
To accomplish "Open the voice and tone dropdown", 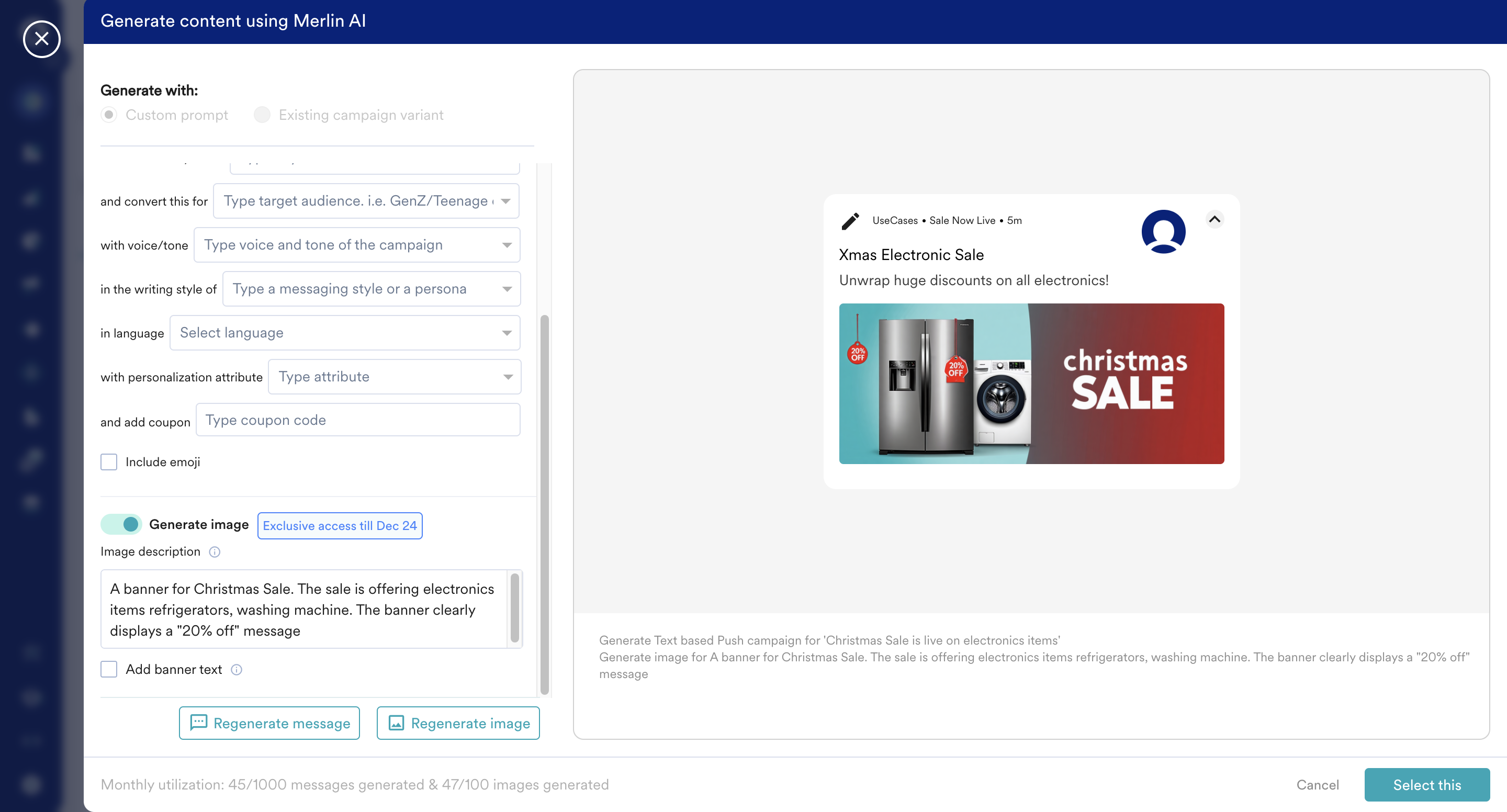I will [357, 244].
